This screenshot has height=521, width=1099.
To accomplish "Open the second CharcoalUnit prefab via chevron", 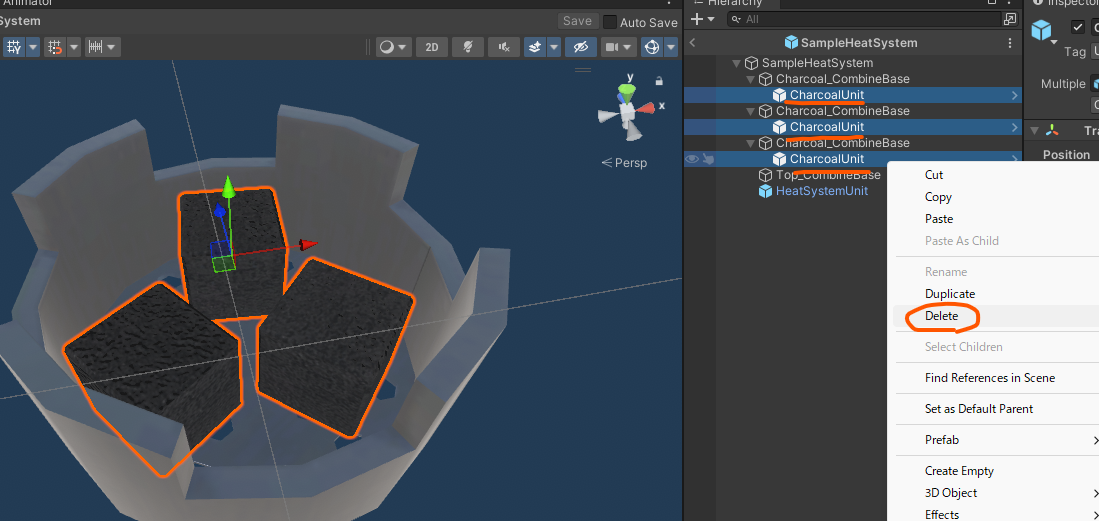I will (x=1014, y=127).
